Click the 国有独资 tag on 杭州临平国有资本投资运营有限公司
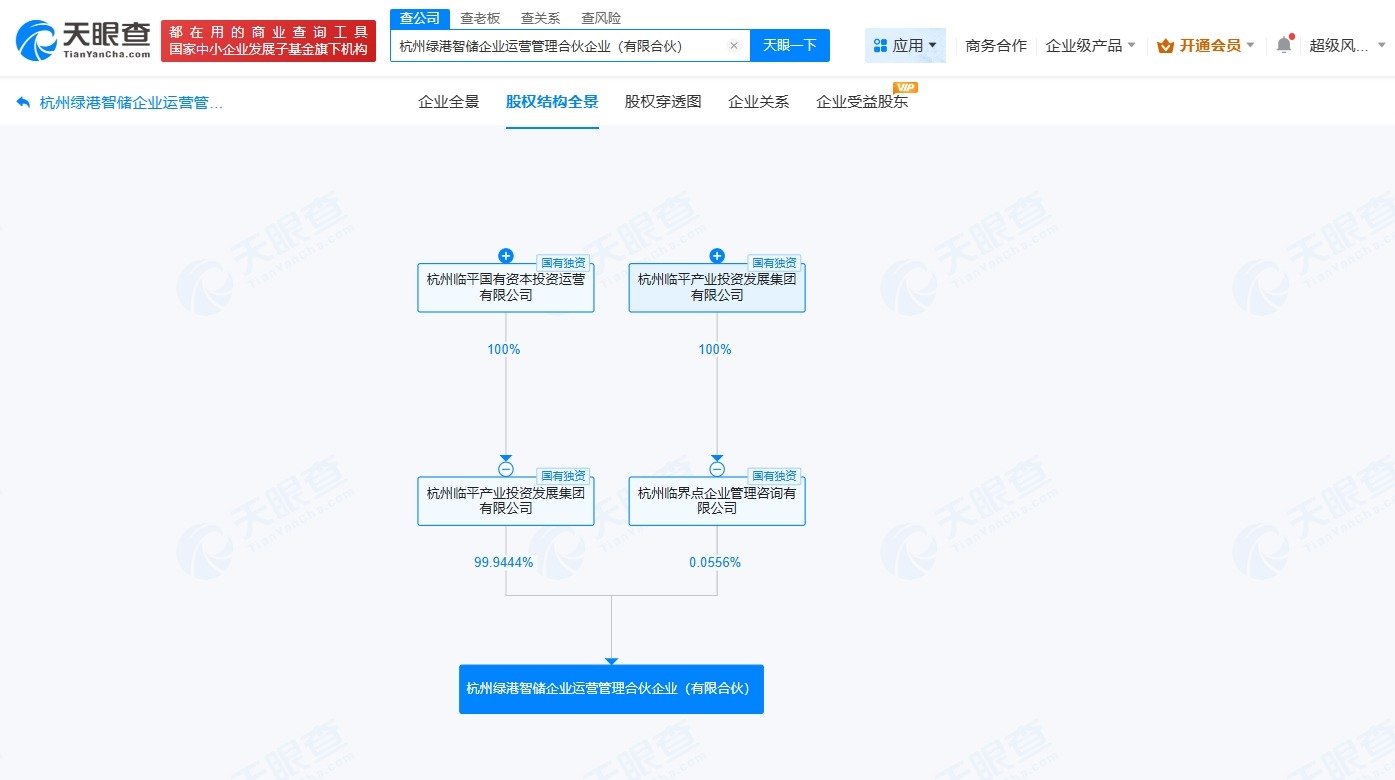 point(563,263)
